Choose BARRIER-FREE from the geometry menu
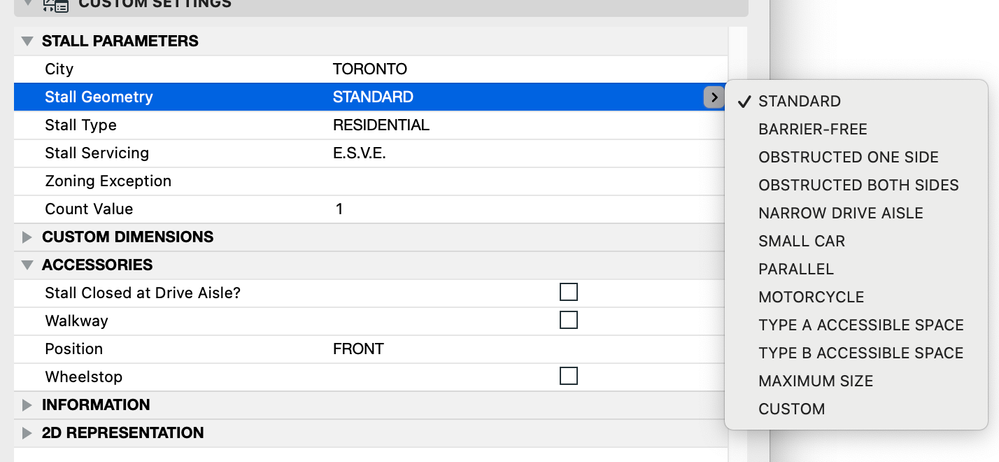Viewport: 999px width, 462px height. [812, 129]
